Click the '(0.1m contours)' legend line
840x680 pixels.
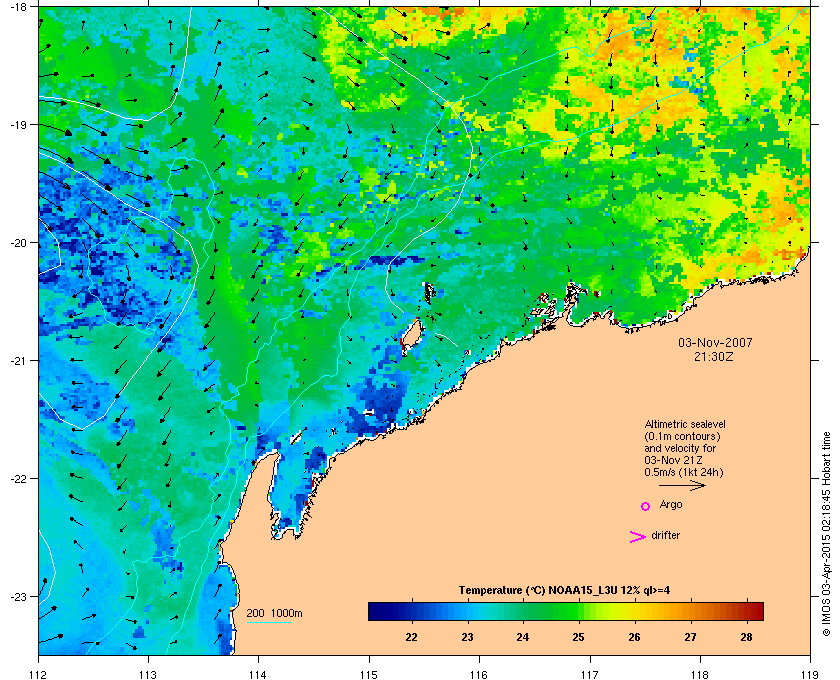tap(682, 436)
